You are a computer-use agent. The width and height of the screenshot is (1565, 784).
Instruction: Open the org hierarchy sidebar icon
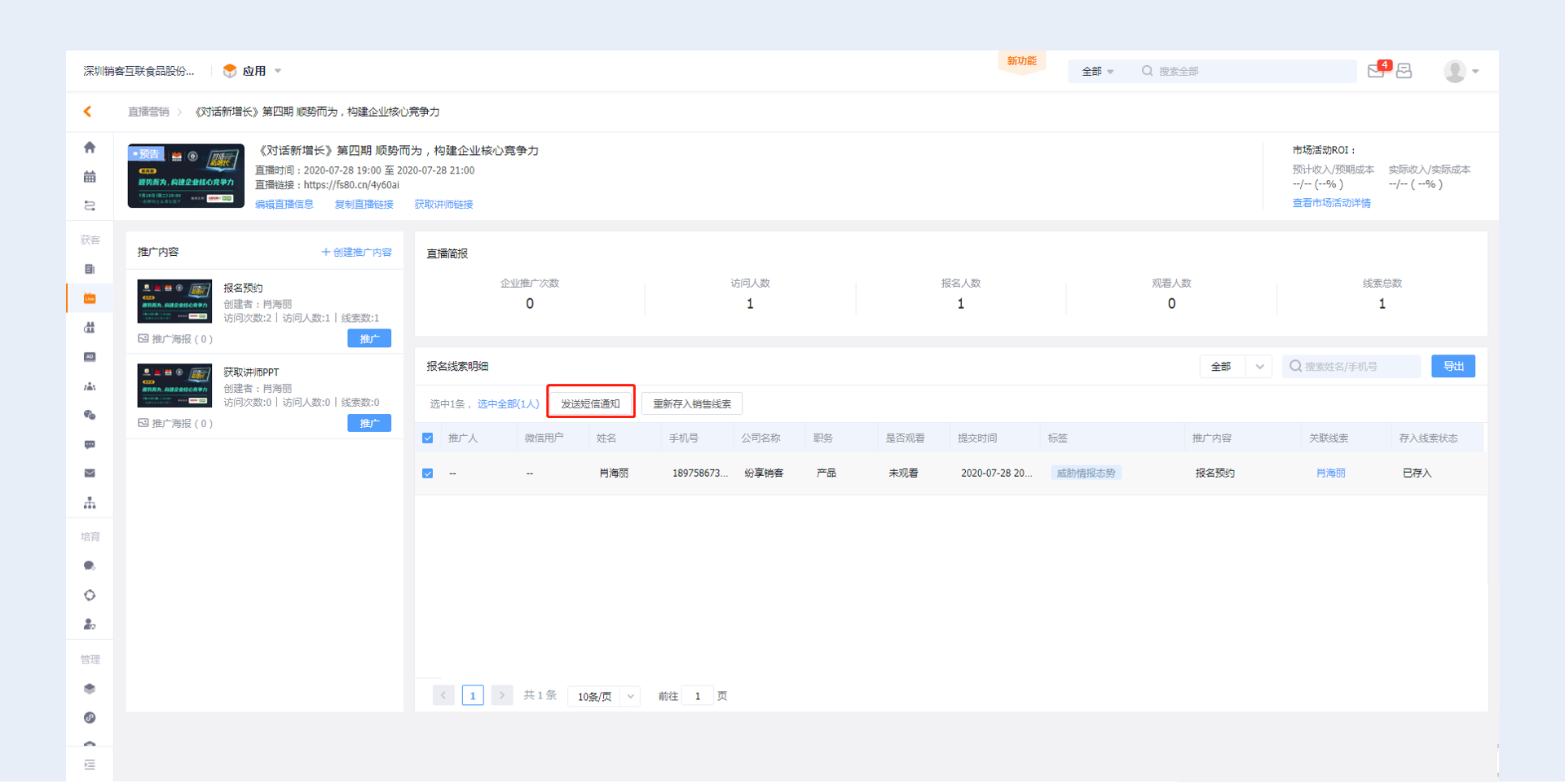click(90, 503)
